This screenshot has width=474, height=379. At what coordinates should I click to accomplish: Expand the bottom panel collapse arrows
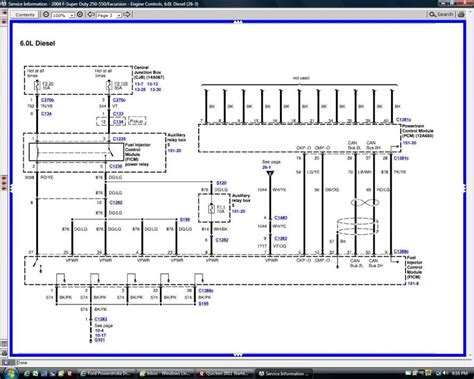coord(238,355)
